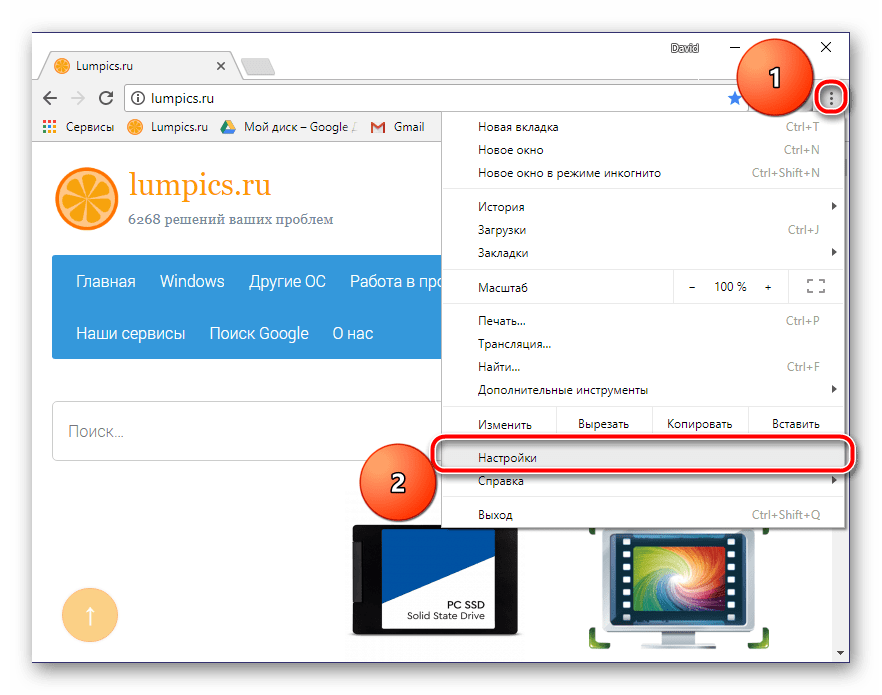Open the Мой диск Google bookmark
Viewport: 882px width, 695px height.
click(x=289, y=127)
